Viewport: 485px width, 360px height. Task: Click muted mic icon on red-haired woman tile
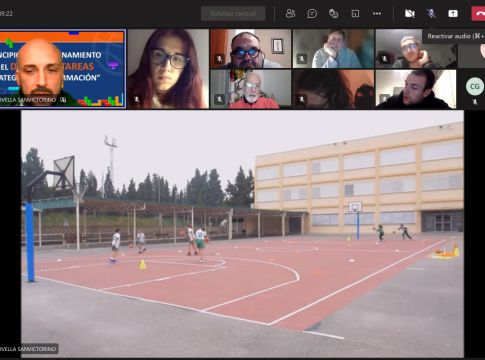tap(137, 99)
